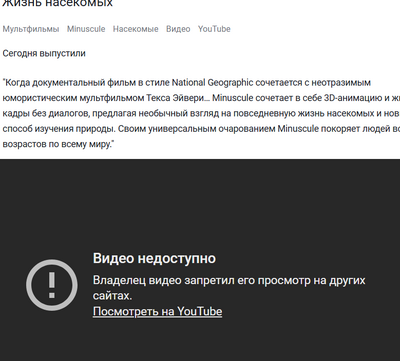The image size is (400, 361).
Task: Open the Видео tag
Action: (x=178, y=29)
